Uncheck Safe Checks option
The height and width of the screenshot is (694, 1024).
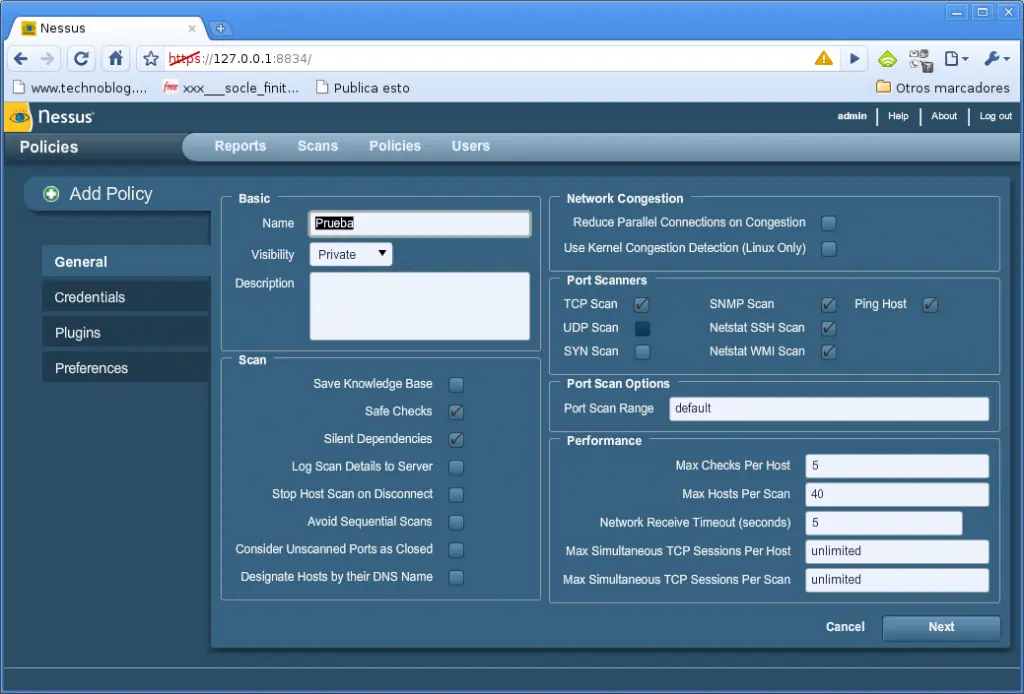(456, 412)
